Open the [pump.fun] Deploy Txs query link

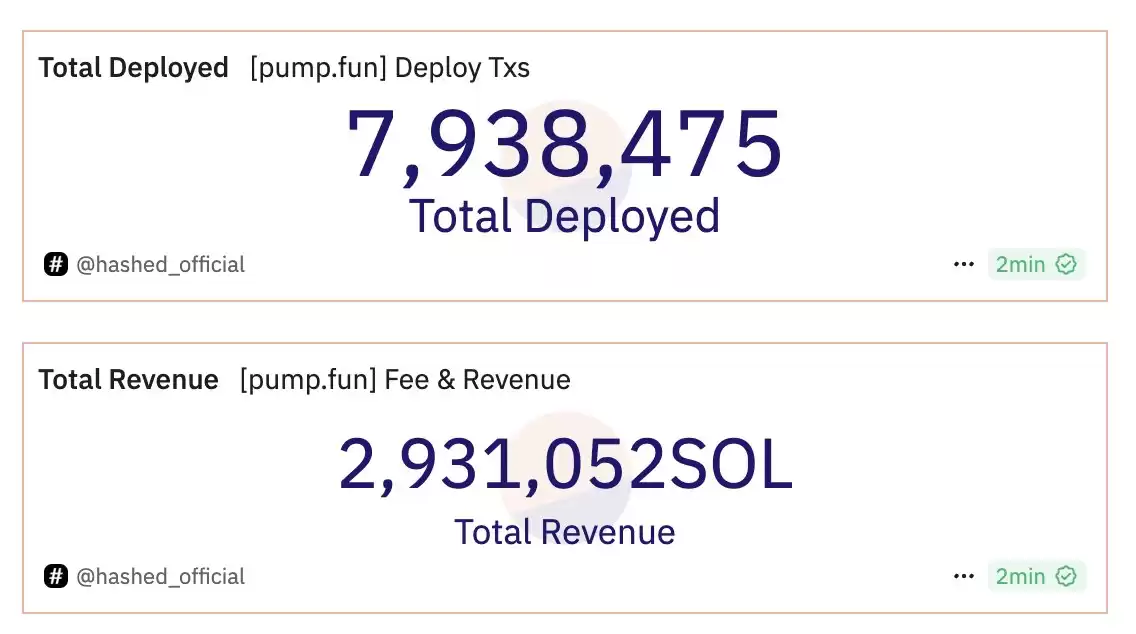[x=390, y=68]
